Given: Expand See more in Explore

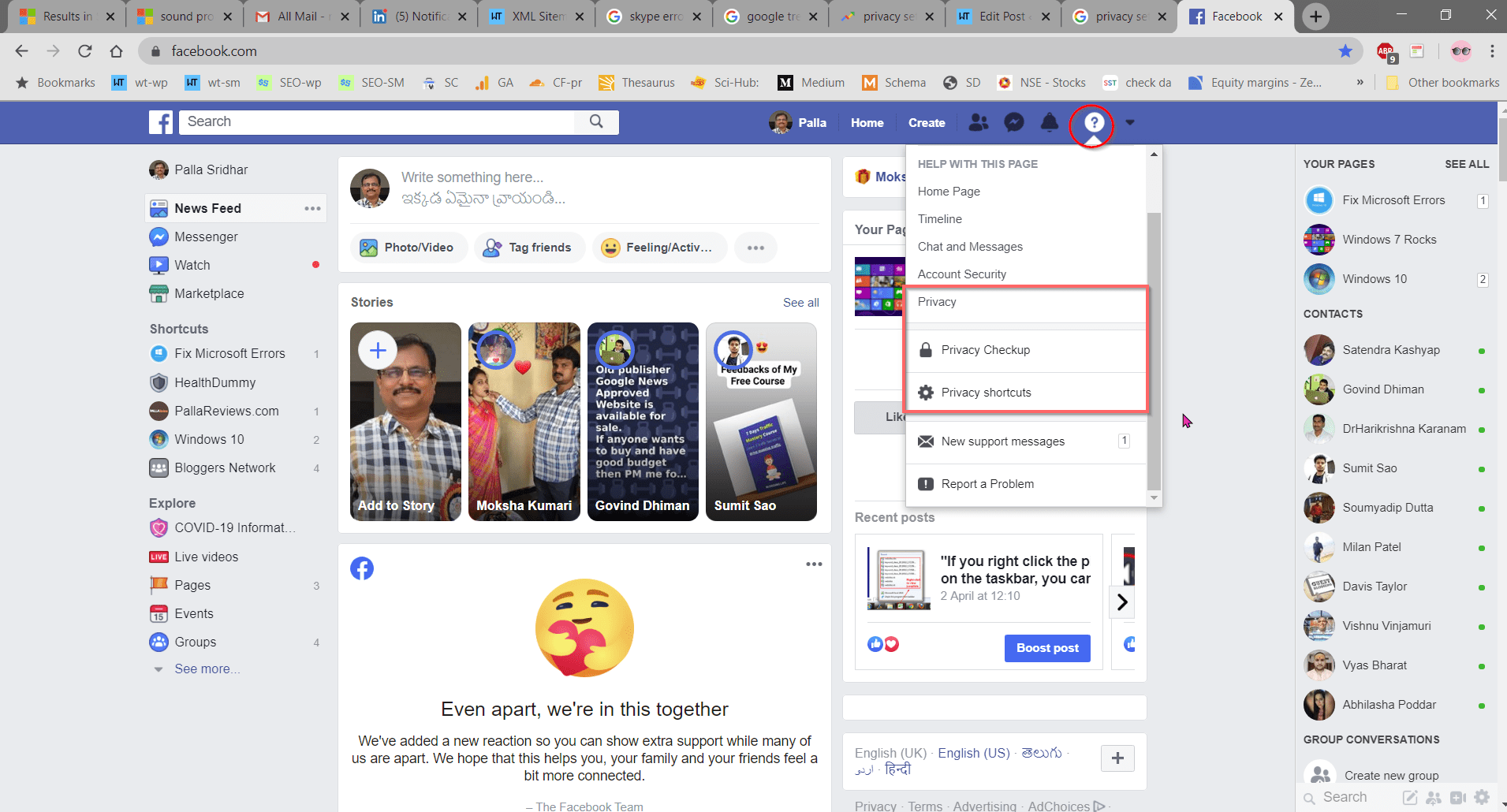Looking at the screenshot, I should 207,669.
